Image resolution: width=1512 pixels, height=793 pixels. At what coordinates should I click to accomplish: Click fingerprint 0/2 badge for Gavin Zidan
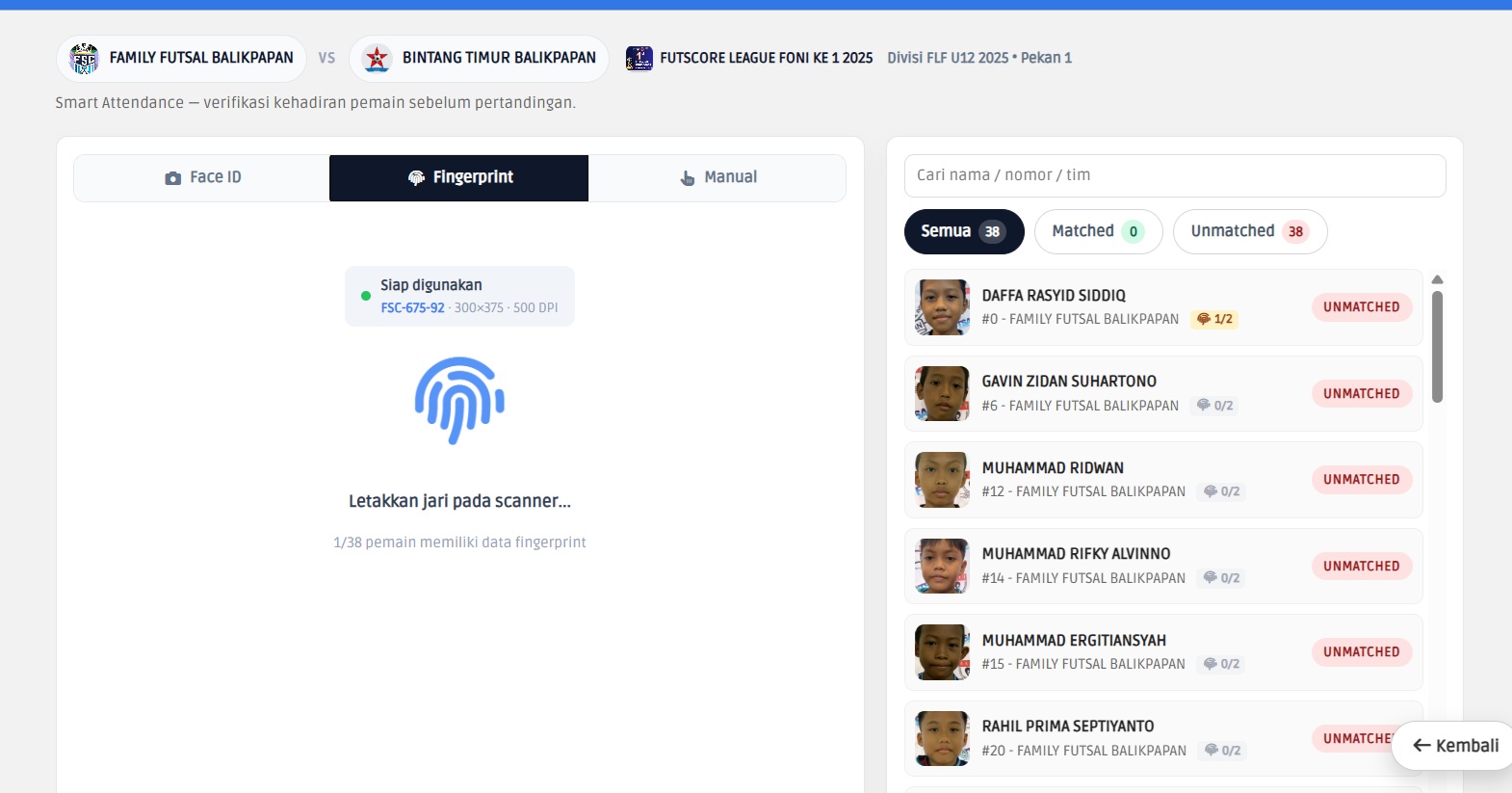(x=1214, y=406)
